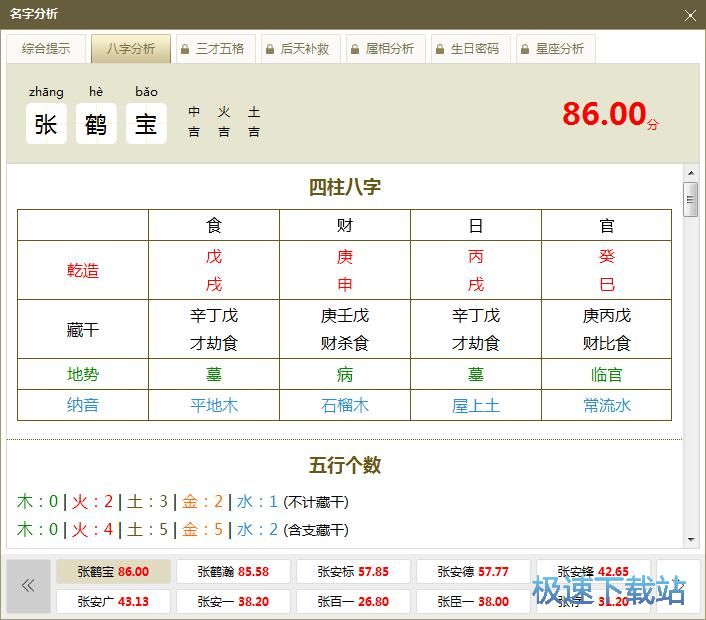Click the lock icon on 星座分析 tab
Screen dimensions: 706x620
tap(525, 49)
